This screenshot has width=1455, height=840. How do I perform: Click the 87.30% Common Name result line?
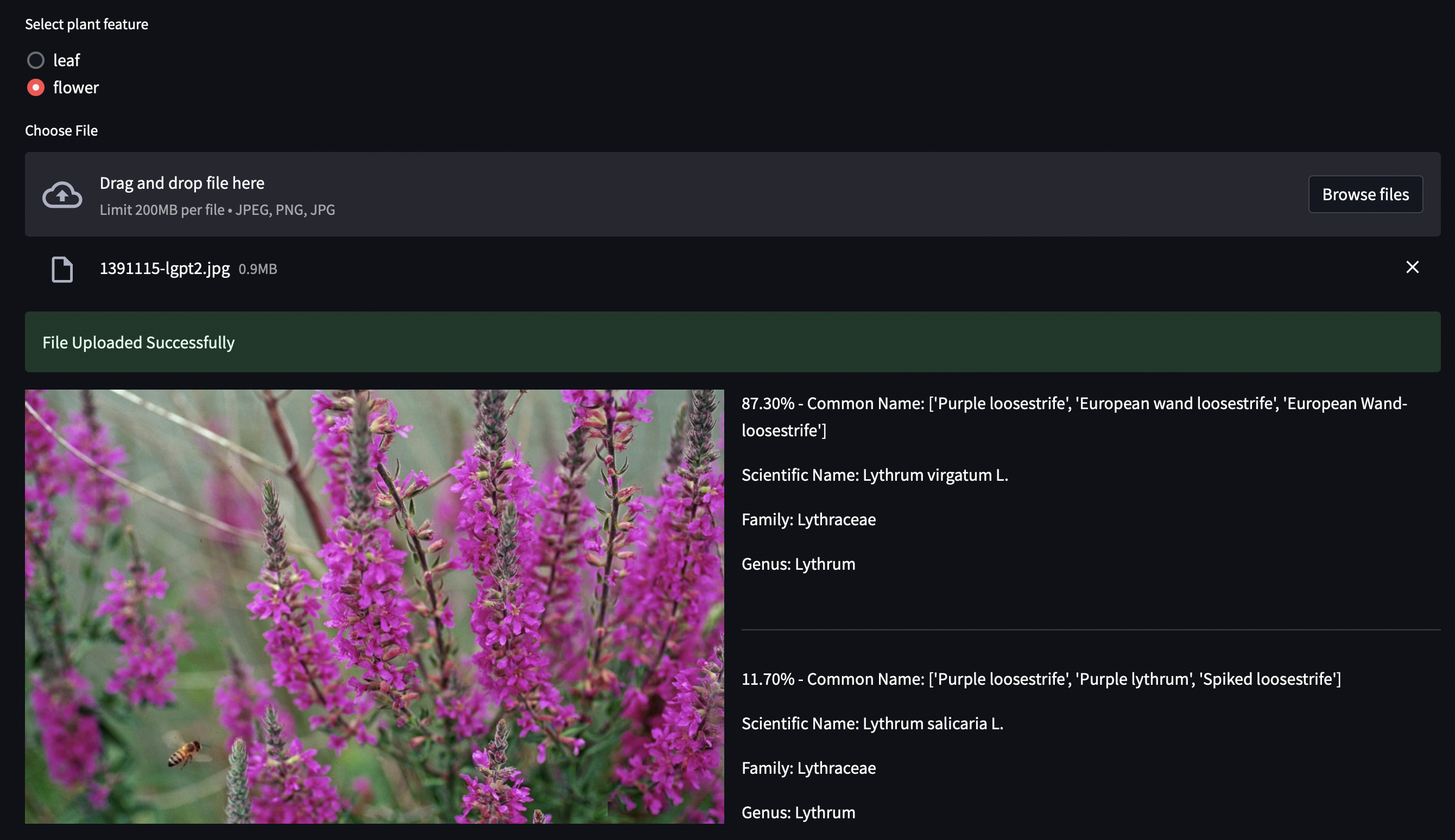(x=1073, y=403)
